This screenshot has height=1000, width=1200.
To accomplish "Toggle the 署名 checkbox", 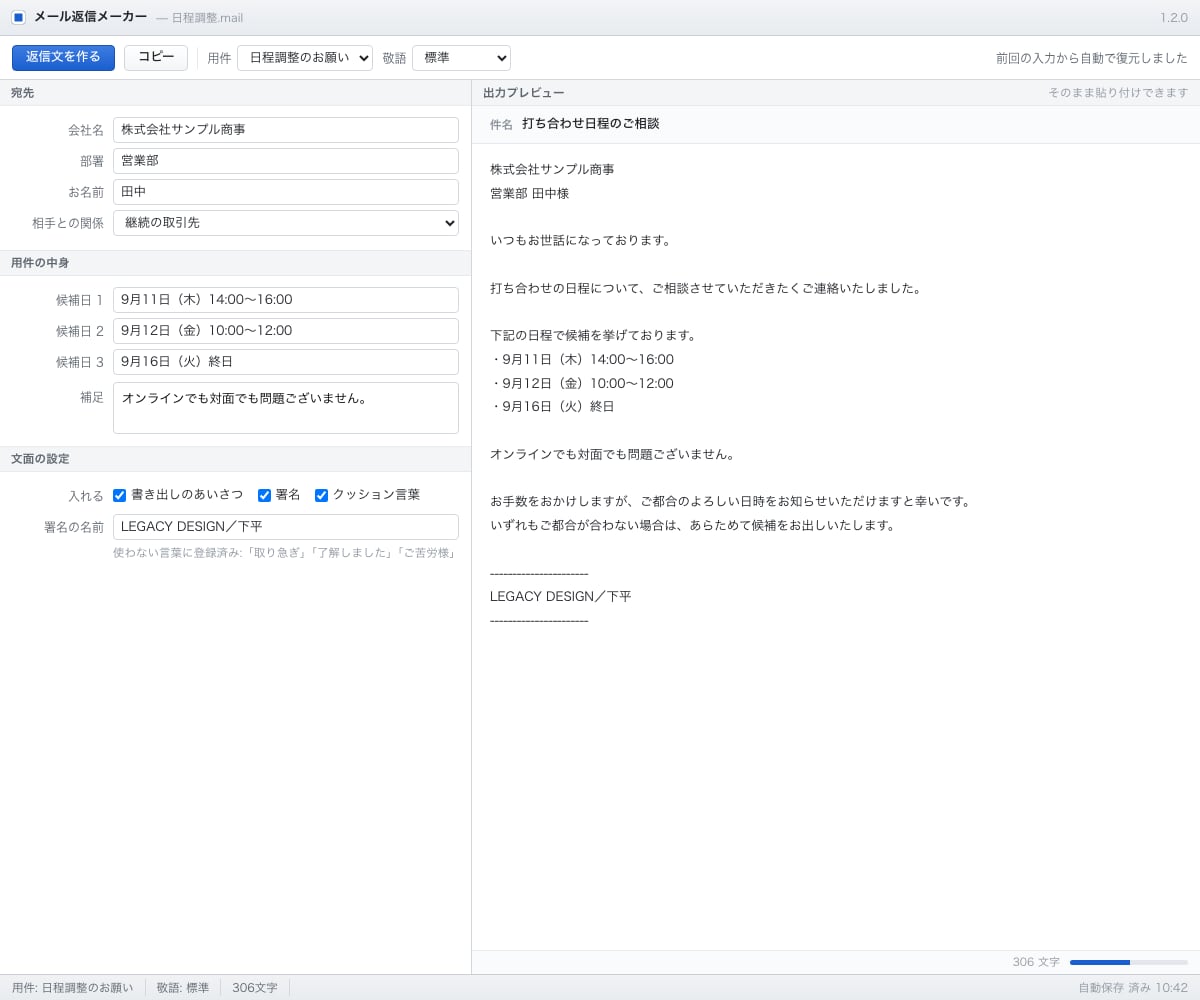I will [264, 495].
